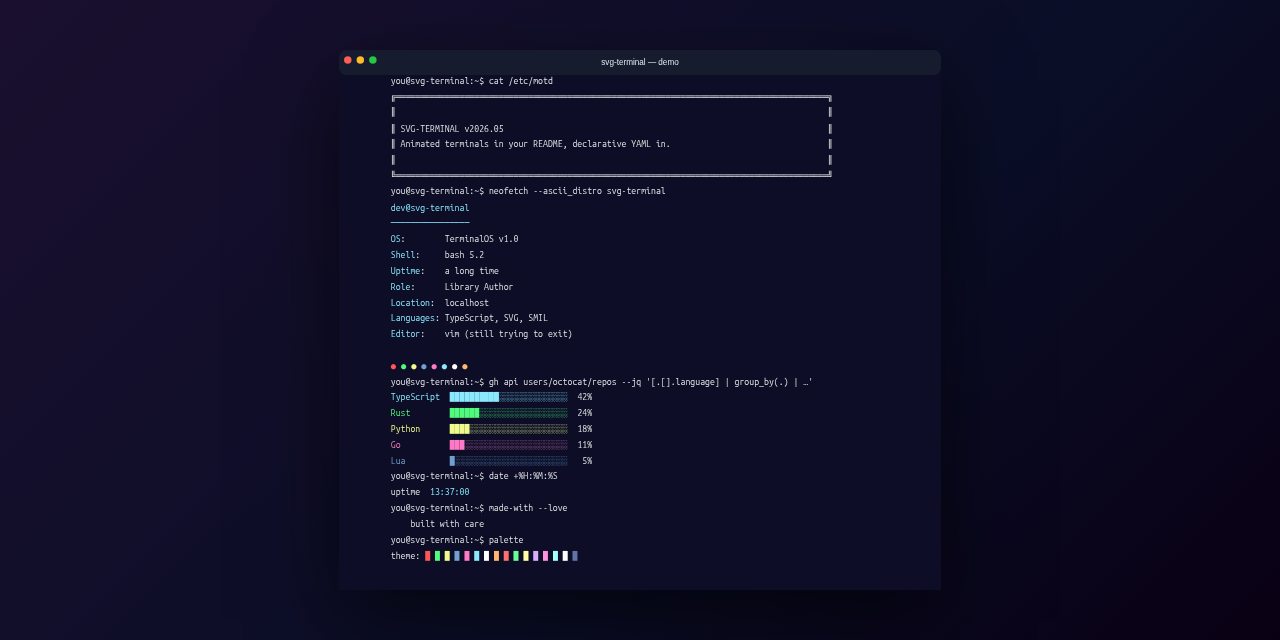Select the orange swatch in theme palette line
The height and width of the screenshot is (640, 1280).
(x=496, y=556)
